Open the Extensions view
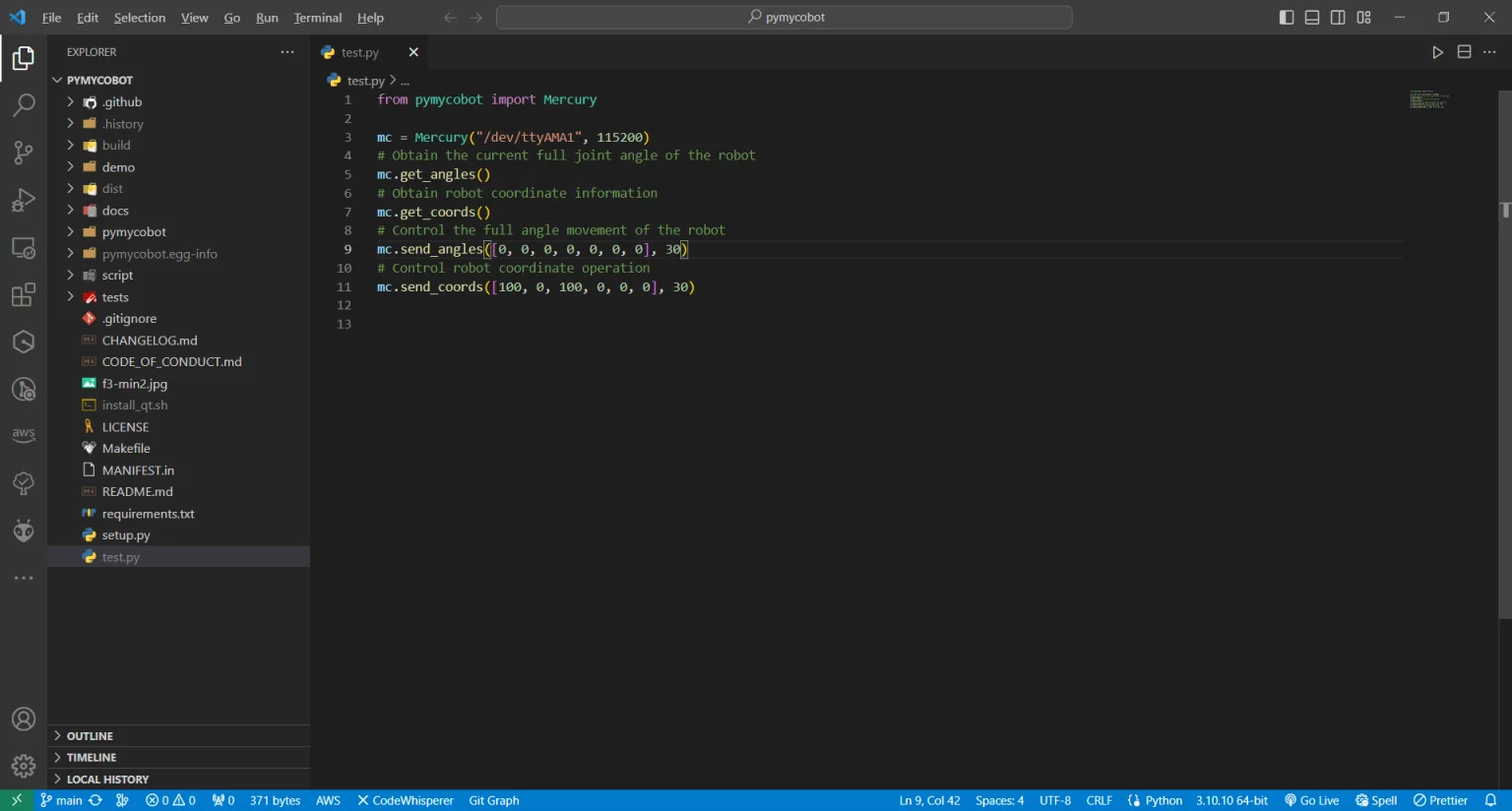The image size is (1512, 811). 24,295
